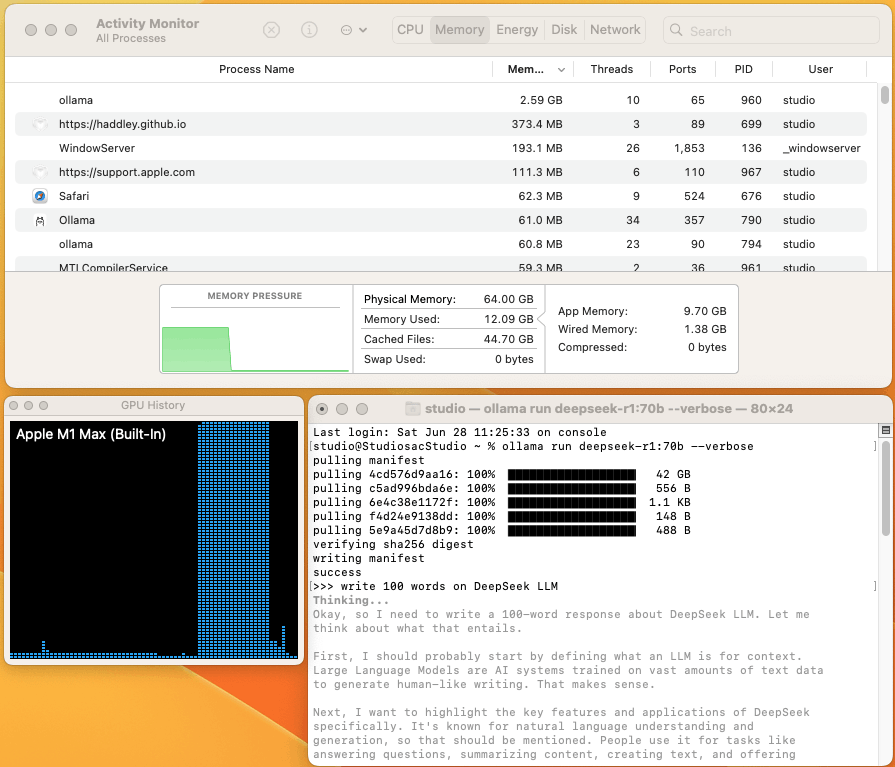The width and height of the screenshot is (895, 767).
Task: Open the process Info inspector icon
Action: (x=309, y=30)
